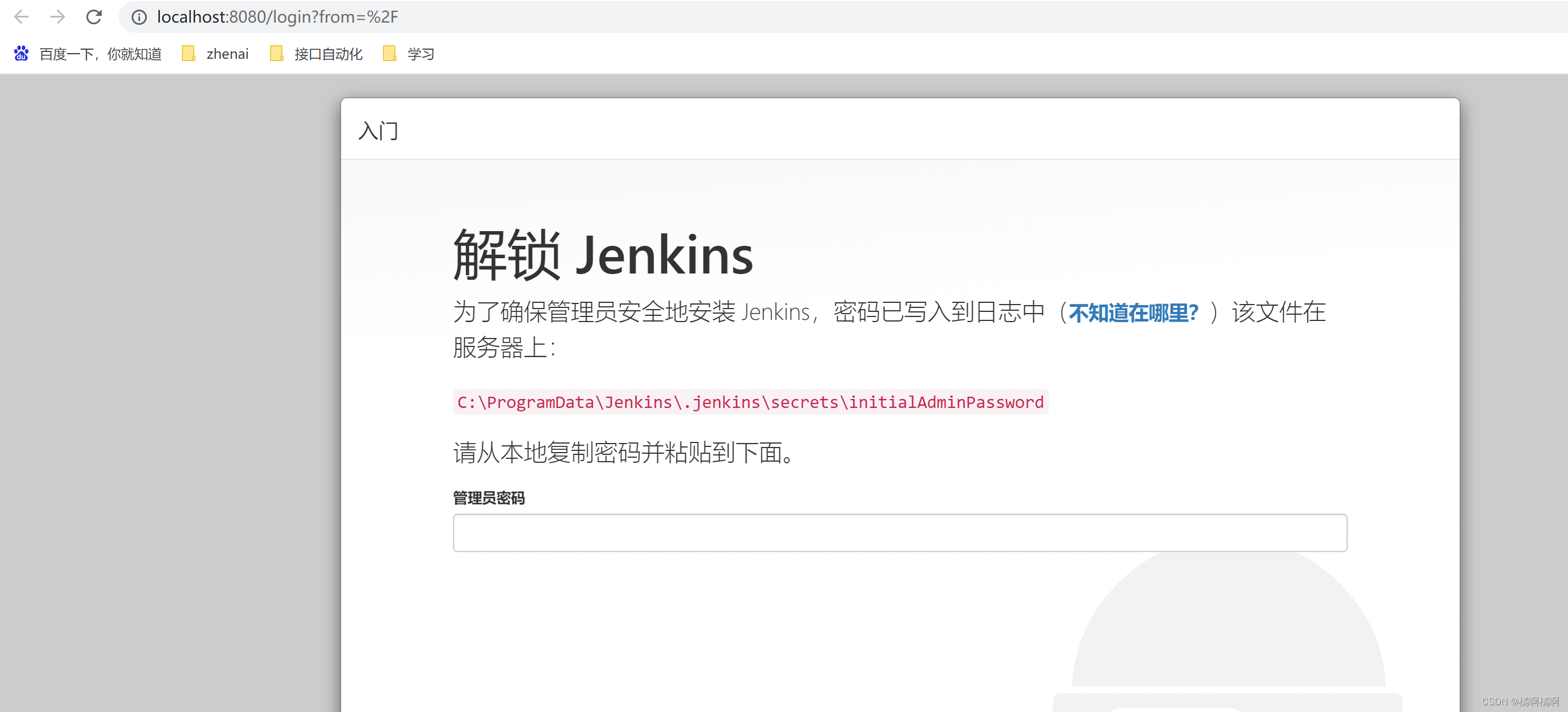This screenshot has height=712, width=1568.
Task: Click the browser back arrow
Action: tap(21, 17)
